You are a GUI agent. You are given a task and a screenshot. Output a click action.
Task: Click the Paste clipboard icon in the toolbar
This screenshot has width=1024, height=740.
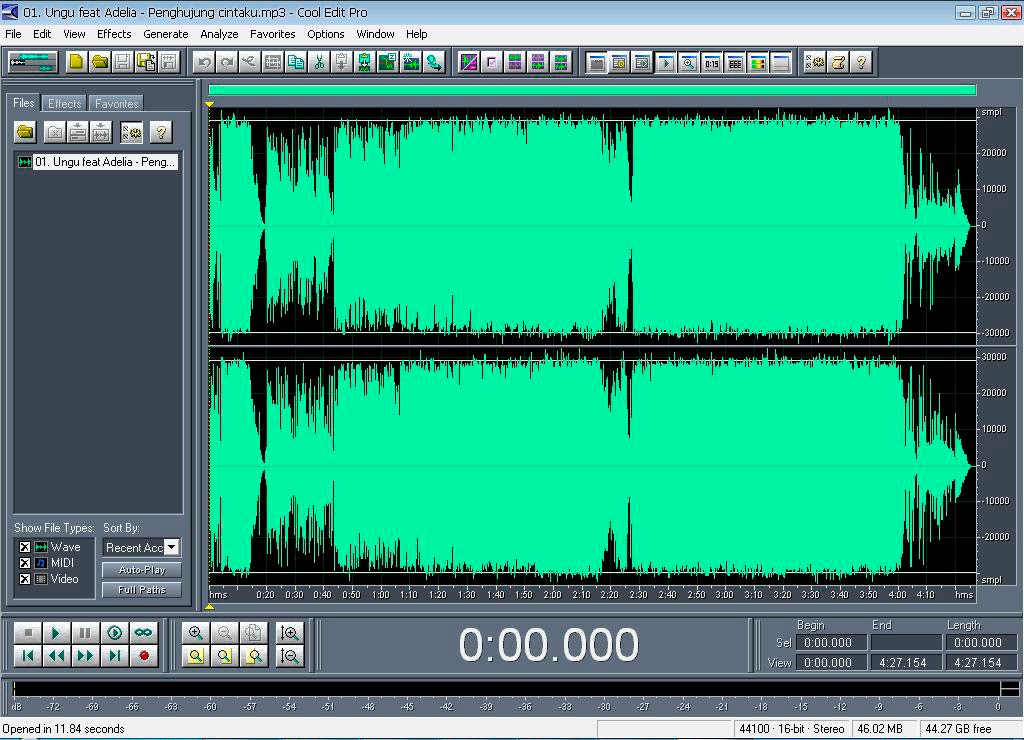[x=342, y=63]
